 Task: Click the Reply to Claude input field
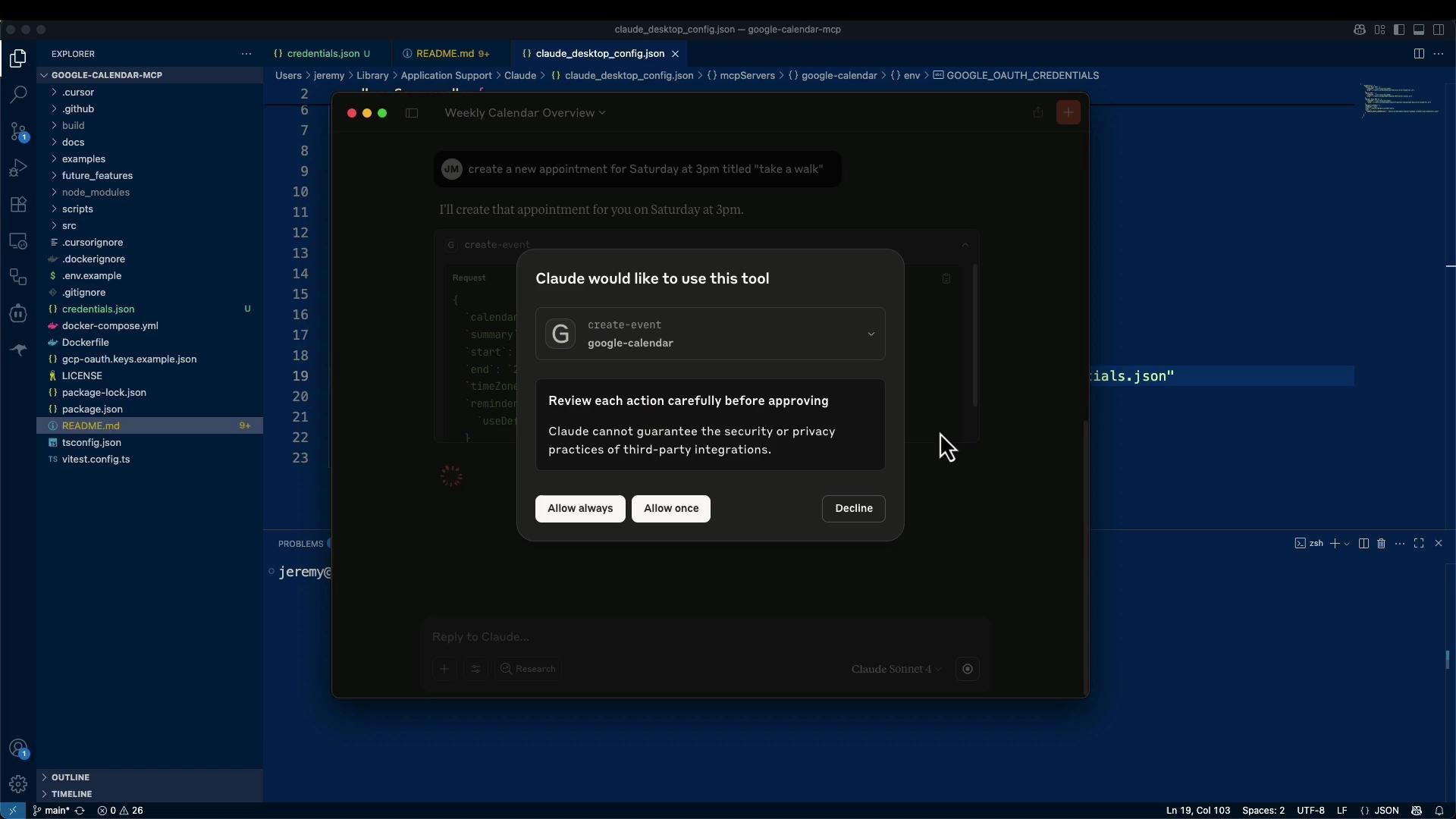705,637
